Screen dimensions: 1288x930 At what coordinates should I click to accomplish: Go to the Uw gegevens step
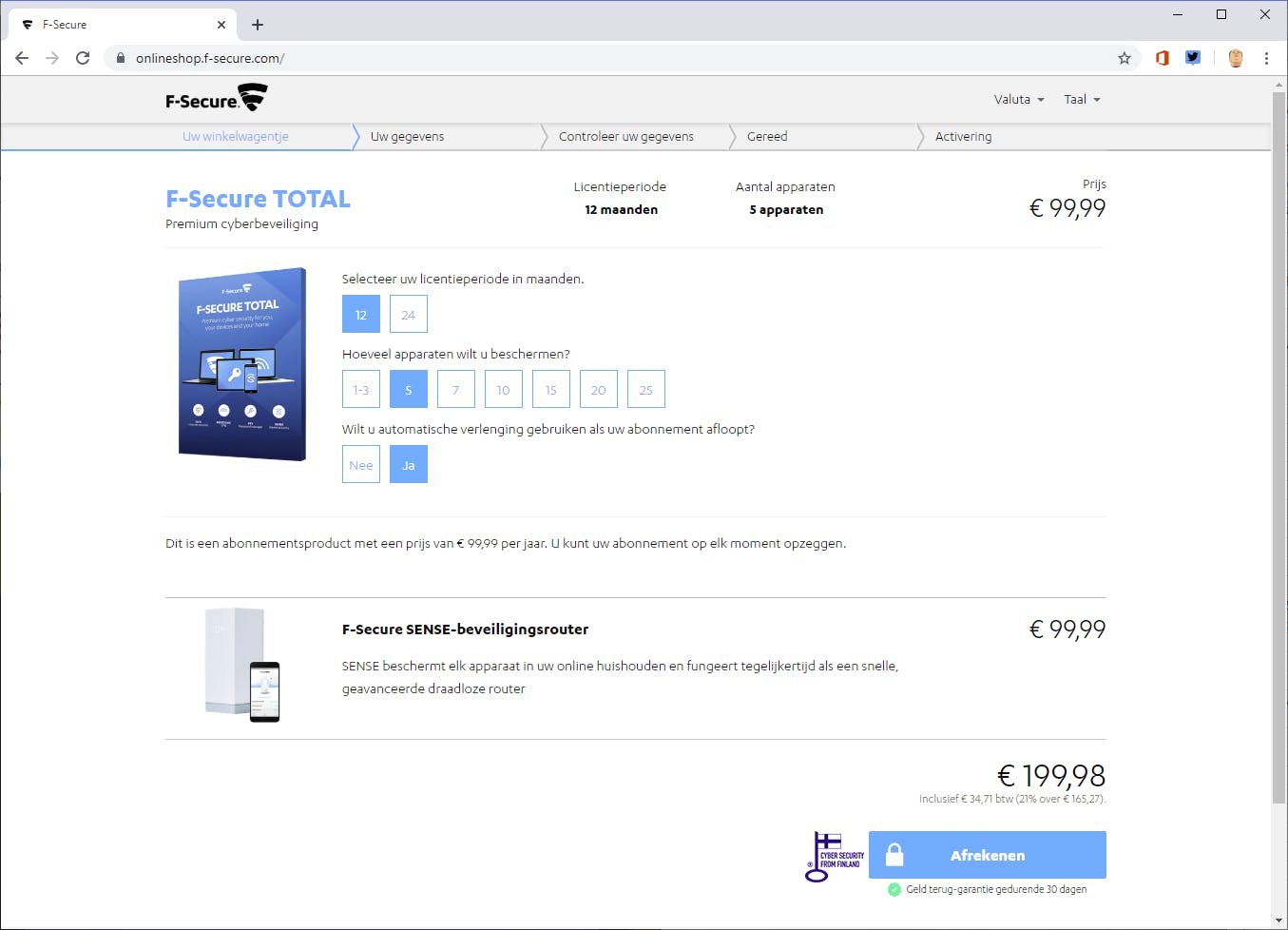408,136
